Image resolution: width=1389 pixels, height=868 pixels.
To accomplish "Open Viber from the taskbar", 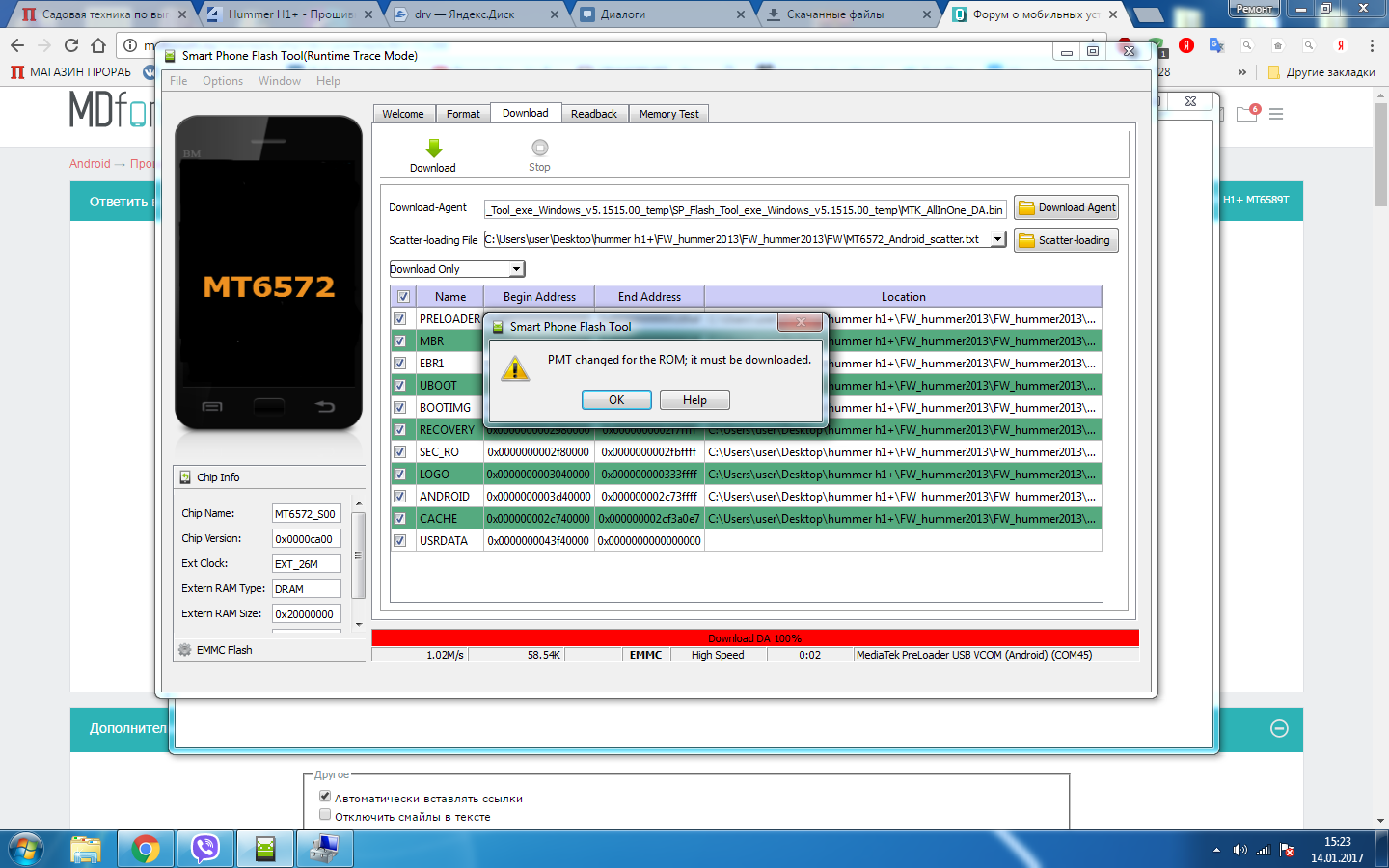I will (x=205, y=849).
